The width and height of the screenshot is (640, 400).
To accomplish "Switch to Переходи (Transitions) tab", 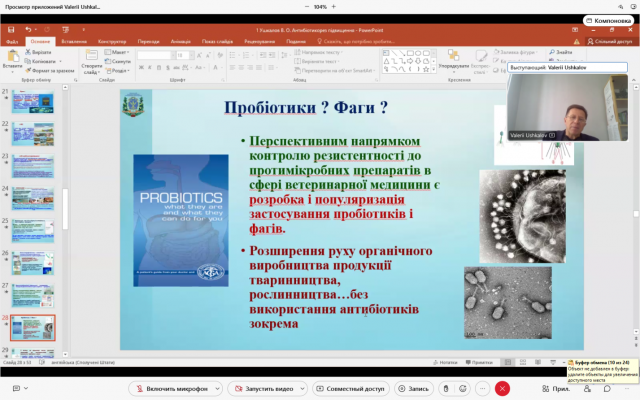I will click(x=149, y=42).
